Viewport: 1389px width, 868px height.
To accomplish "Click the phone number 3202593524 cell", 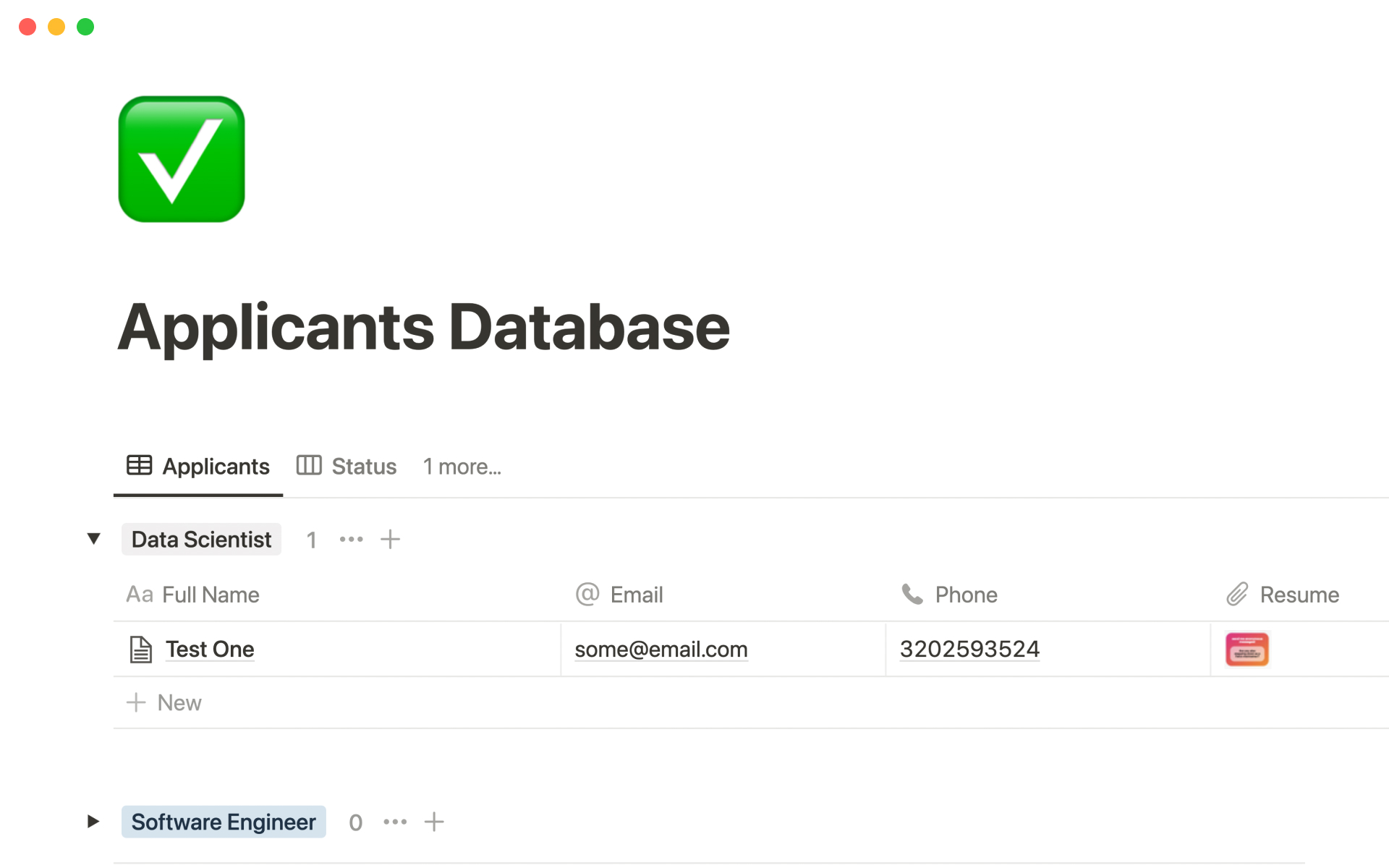I will point(969,649).
